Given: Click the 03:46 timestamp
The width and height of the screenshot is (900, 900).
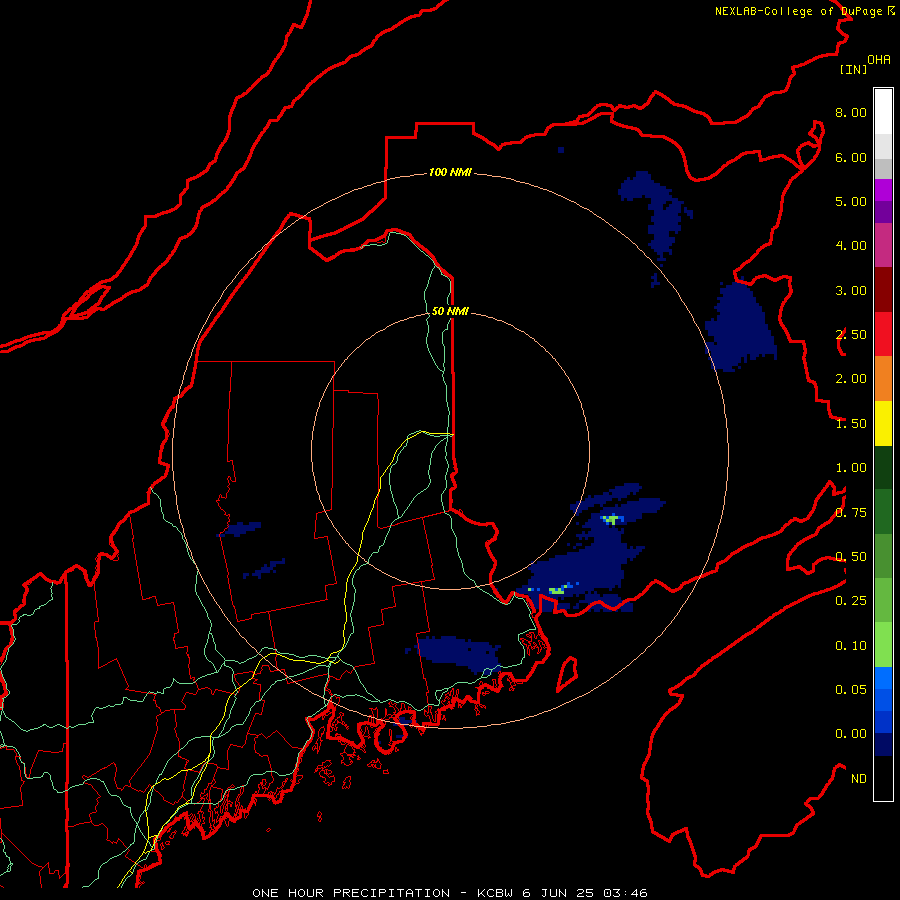Looking at the screenshot, I should [x=625, y=893].
